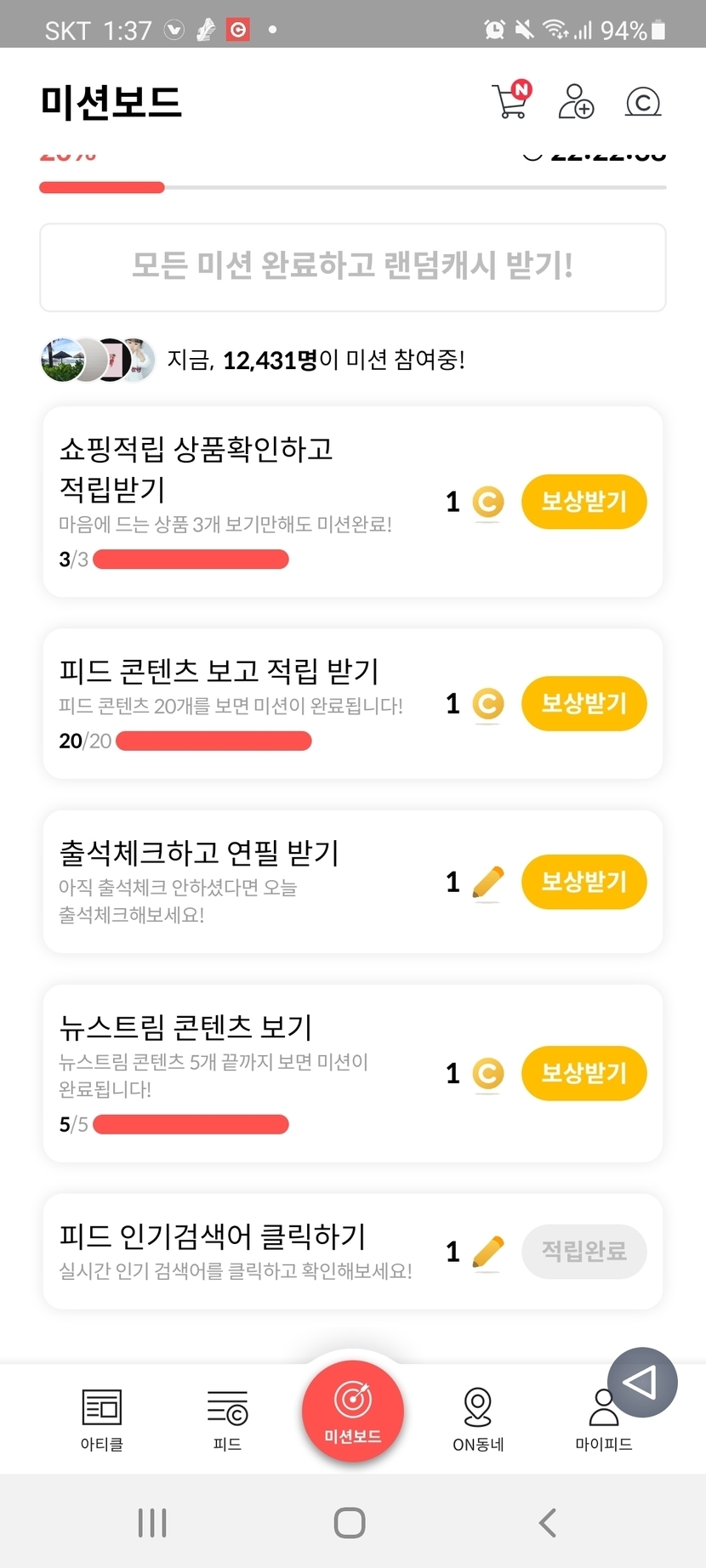Tap the 미션보드 center button
The width and height of the screenshot is (706, 1568).
pyautogui.click(x=353, y=1412)
